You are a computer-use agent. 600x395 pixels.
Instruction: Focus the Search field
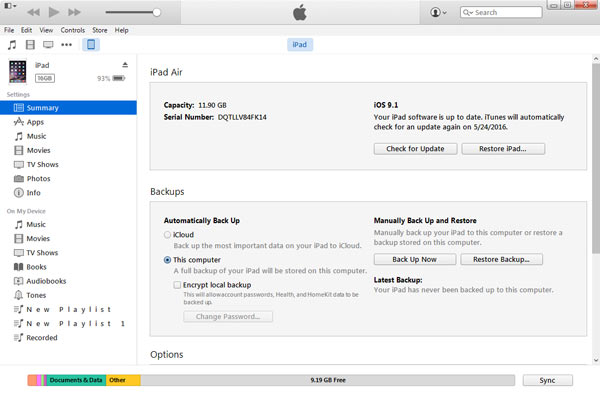(x=501, y=12)
